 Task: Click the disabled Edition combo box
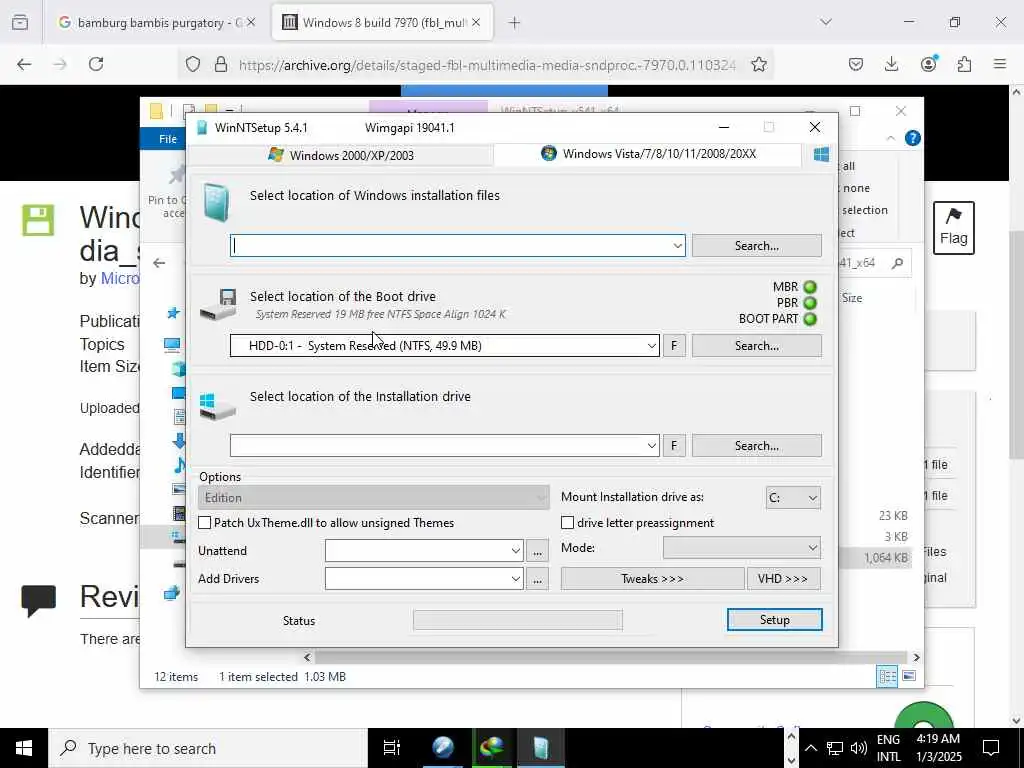[x=374, y=498]
